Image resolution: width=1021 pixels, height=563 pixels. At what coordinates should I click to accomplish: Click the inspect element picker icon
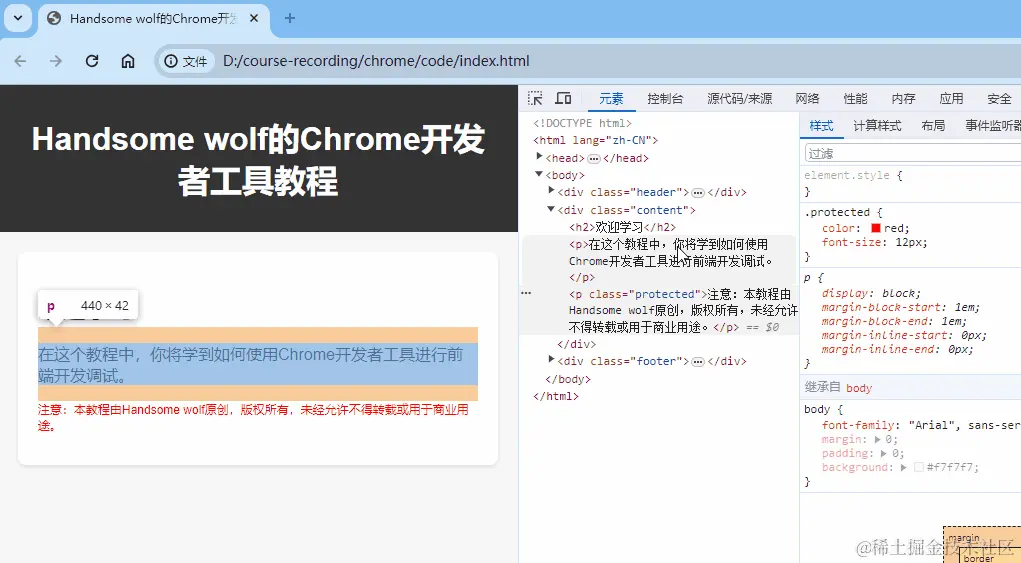535,98
